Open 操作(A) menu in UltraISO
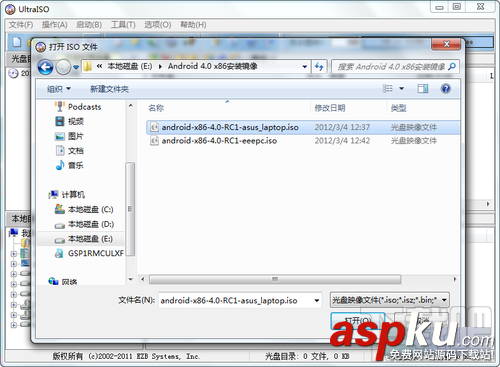 [x=55, y=25]
